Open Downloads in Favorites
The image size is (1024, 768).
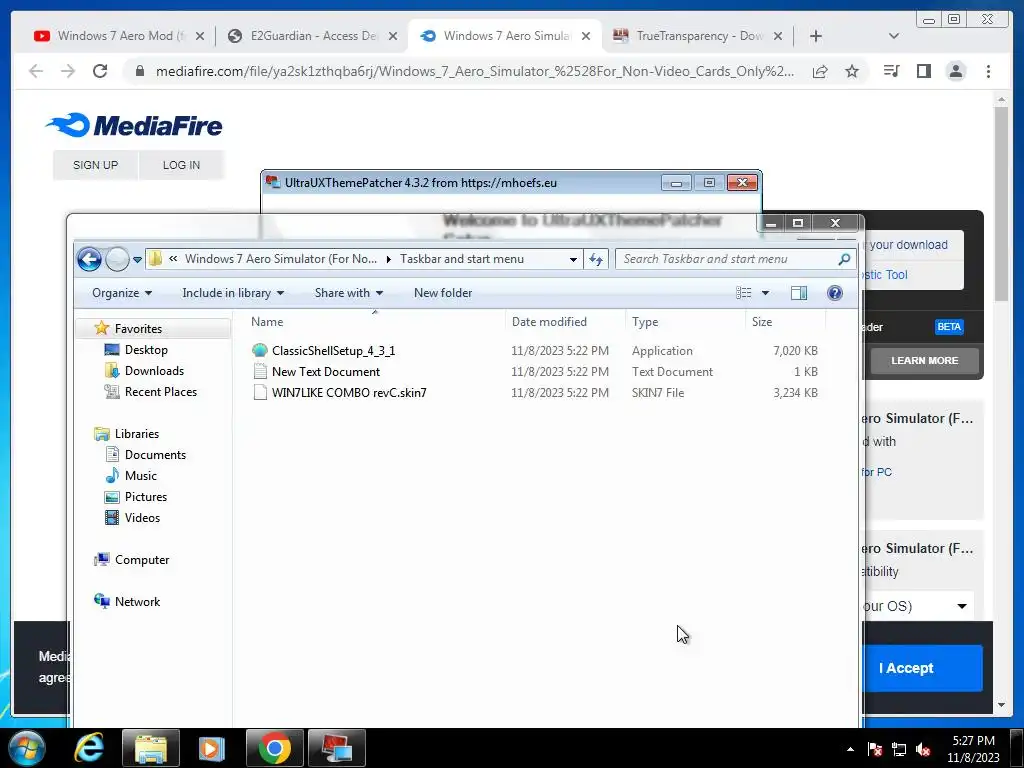coord(154,371)
